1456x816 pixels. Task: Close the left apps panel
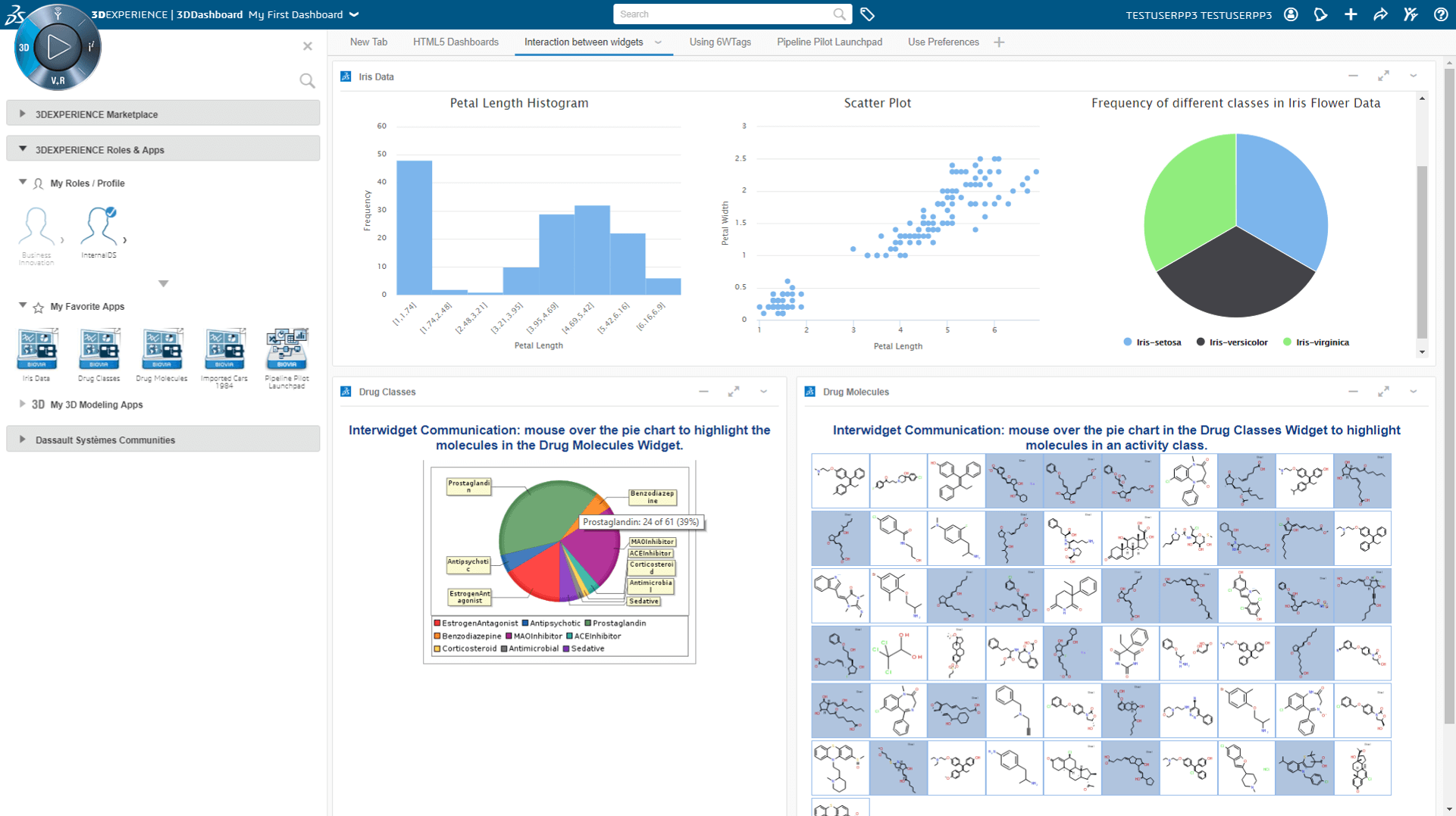click(x=308, y=46)
